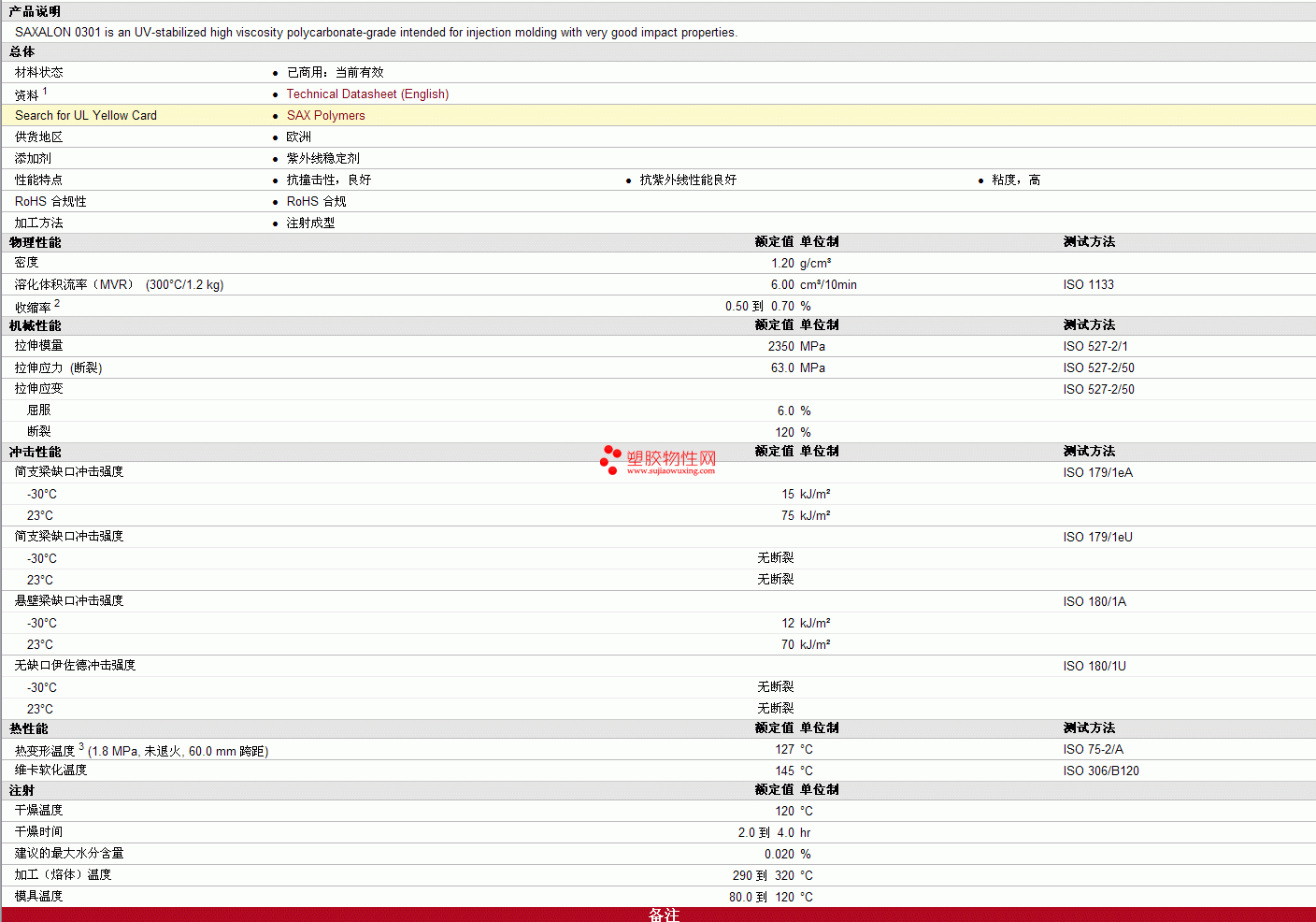
Task: Click the 抗紫外线性能良好 feature
Action: click(x=688, y=180)
